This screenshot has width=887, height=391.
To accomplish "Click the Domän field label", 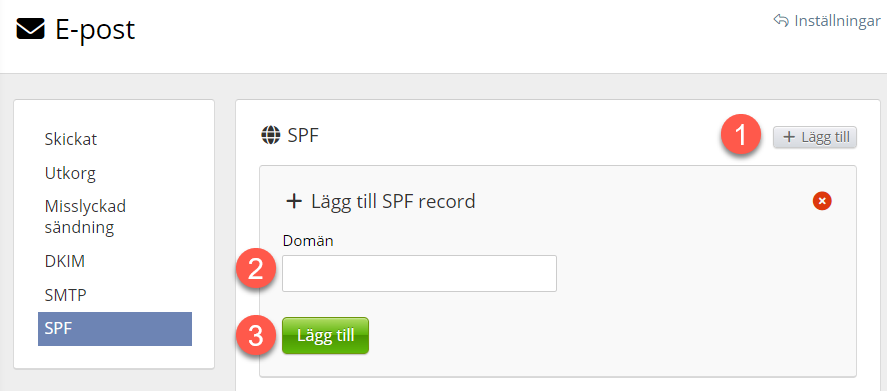I will 308,241.
